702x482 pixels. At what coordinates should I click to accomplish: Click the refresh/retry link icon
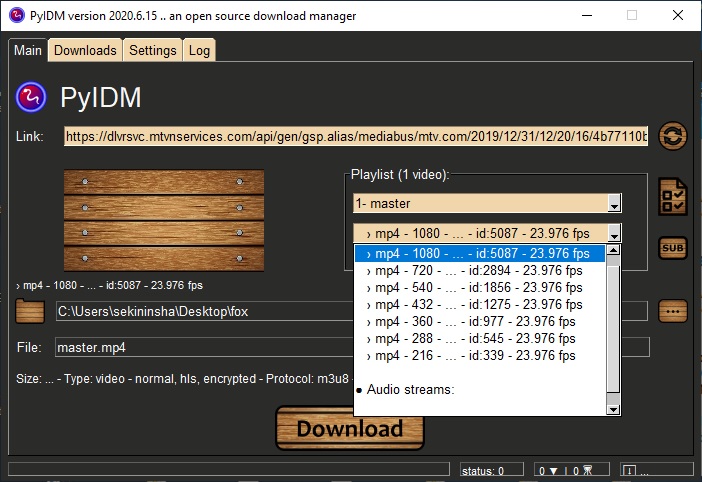672,136
